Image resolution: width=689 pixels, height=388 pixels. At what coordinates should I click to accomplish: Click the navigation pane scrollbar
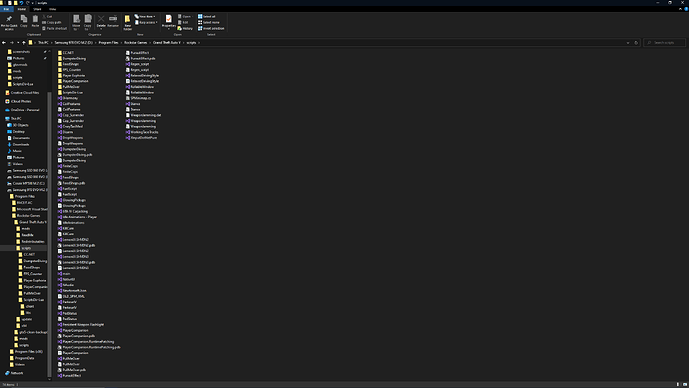[49, 233]
